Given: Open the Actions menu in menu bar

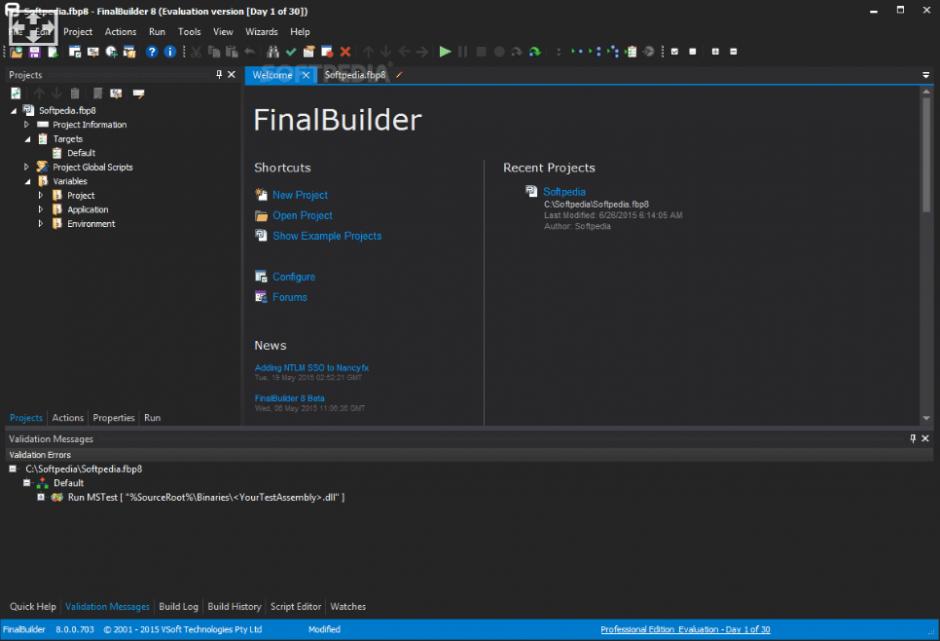Looking at the screenshot, I should coord(120,32).
